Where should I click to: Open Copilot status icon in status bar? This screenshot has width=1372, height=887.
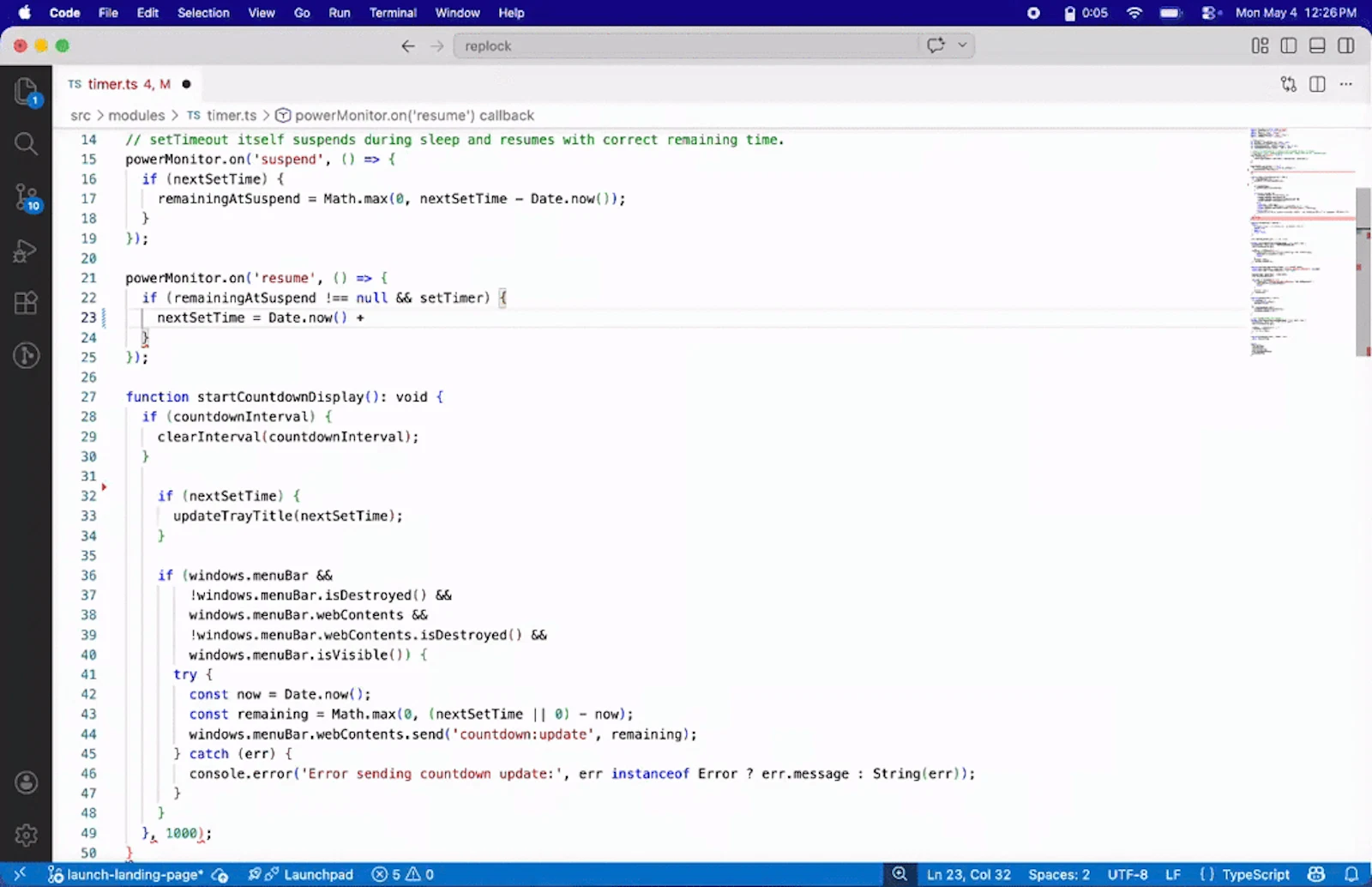tap(1317, 875)
